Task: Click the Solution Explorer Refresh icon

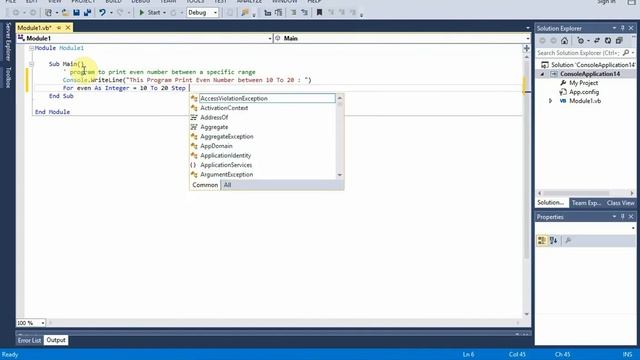Action: (x=608, y=40)
